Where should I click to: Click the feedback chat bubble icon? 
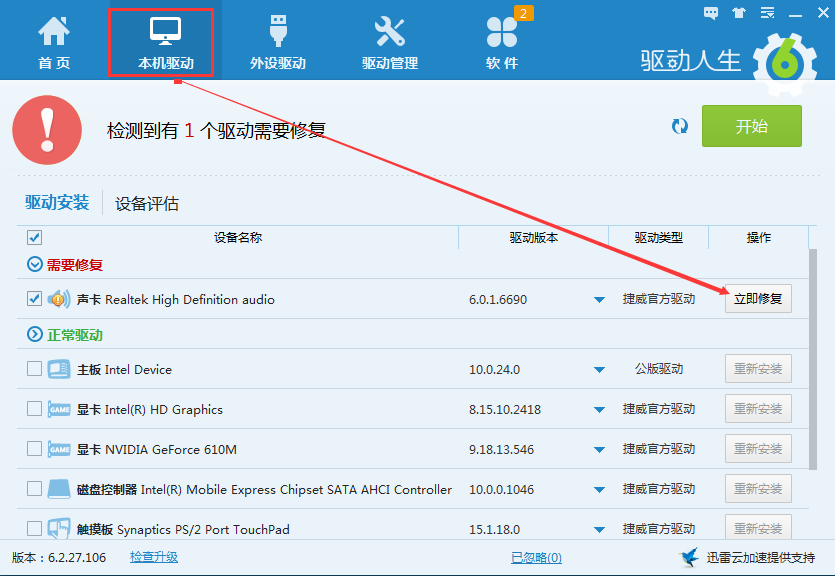pyautogui.click(x=710, y=13)
